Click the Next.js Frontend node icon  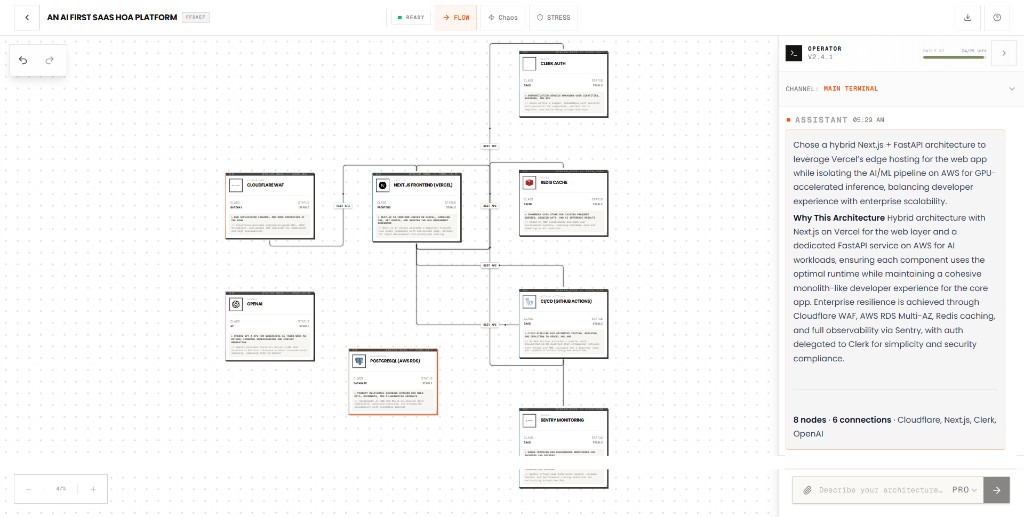coord(383,185)
